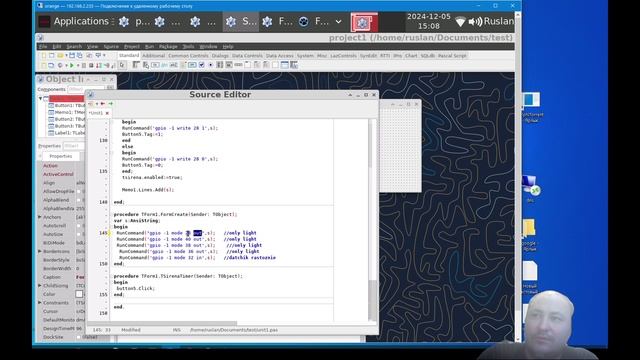Select the pointer tool in the component palette
This screenshot has width=640, height=360.
[122, 65]
